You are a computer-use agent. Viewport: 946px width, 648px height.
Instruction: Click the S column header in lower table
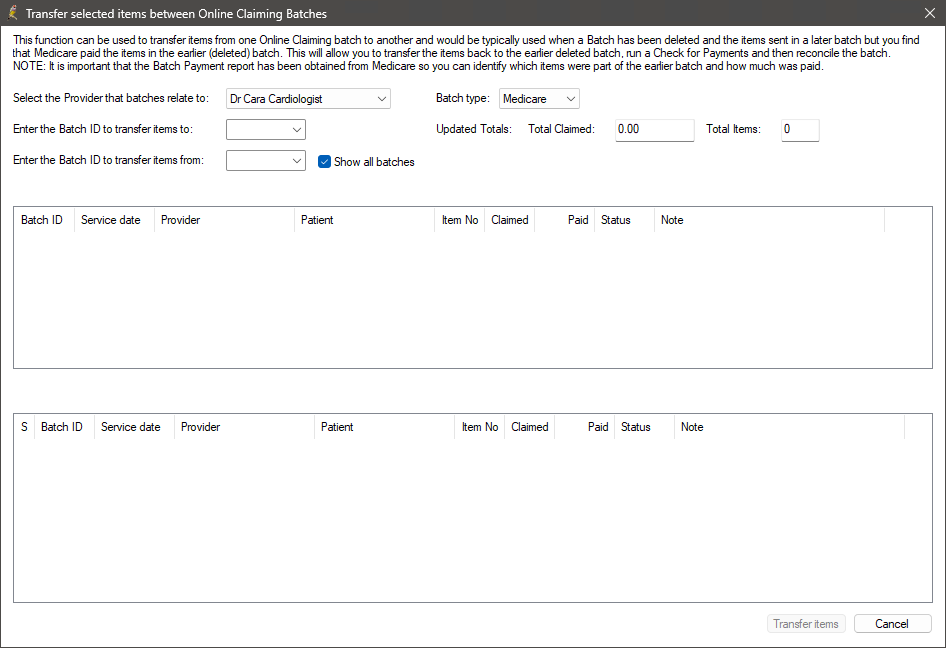tap(24, 427)
